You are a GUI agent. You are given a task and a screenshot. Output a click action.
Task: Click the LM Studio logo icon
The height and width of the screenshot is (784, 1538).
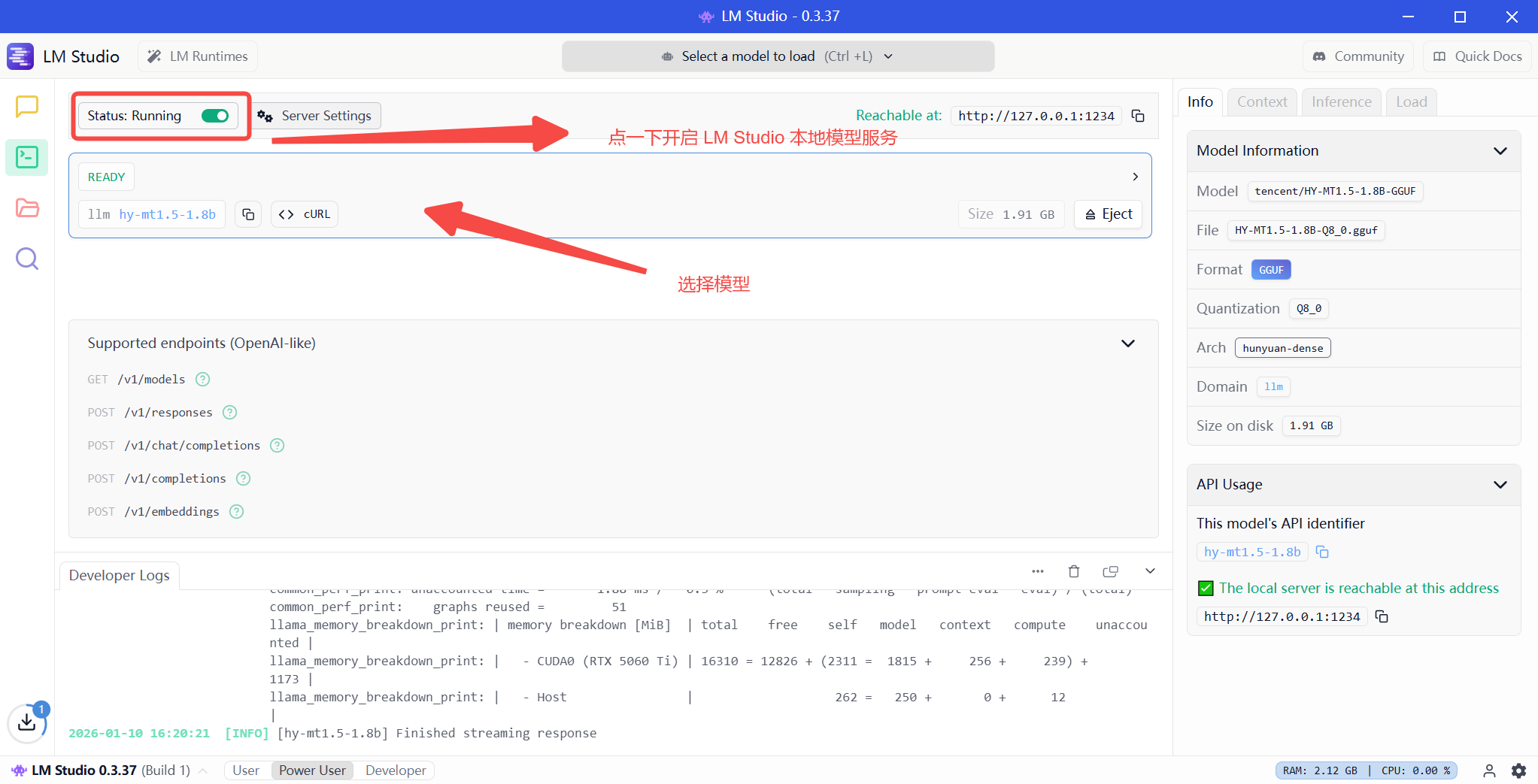(x=20, y=56)
